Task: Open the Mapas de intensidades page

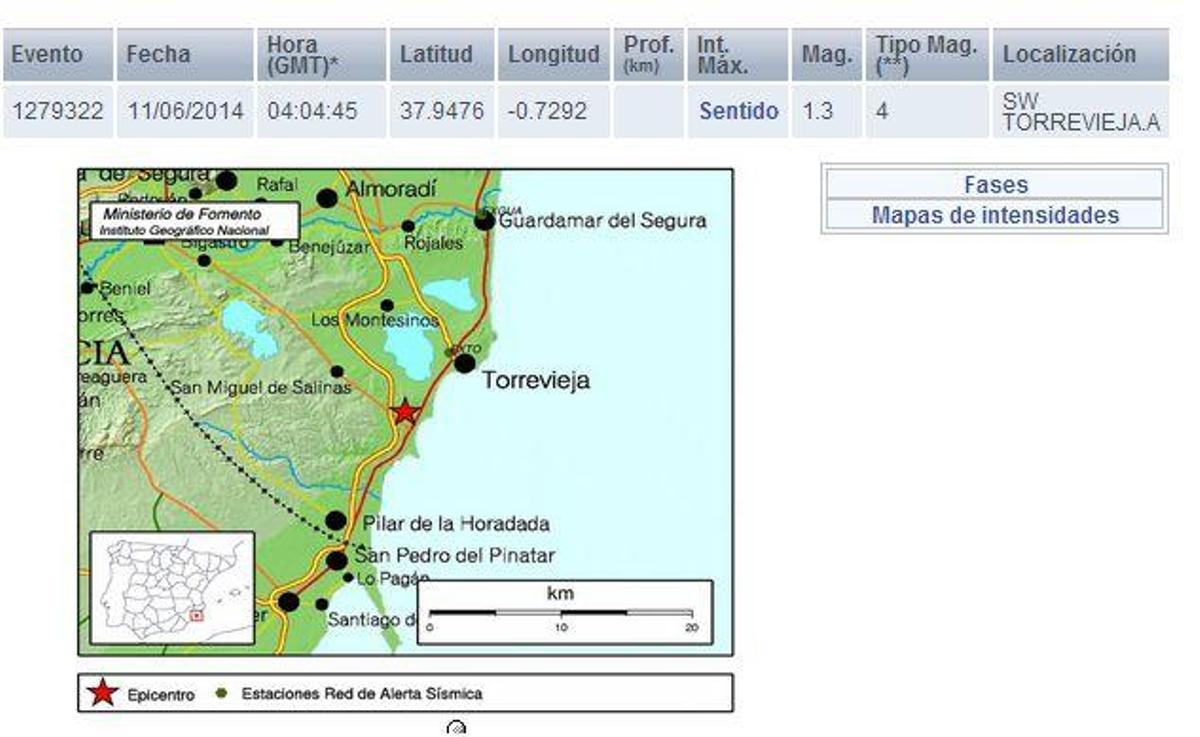Action: (x=997, y=214)
